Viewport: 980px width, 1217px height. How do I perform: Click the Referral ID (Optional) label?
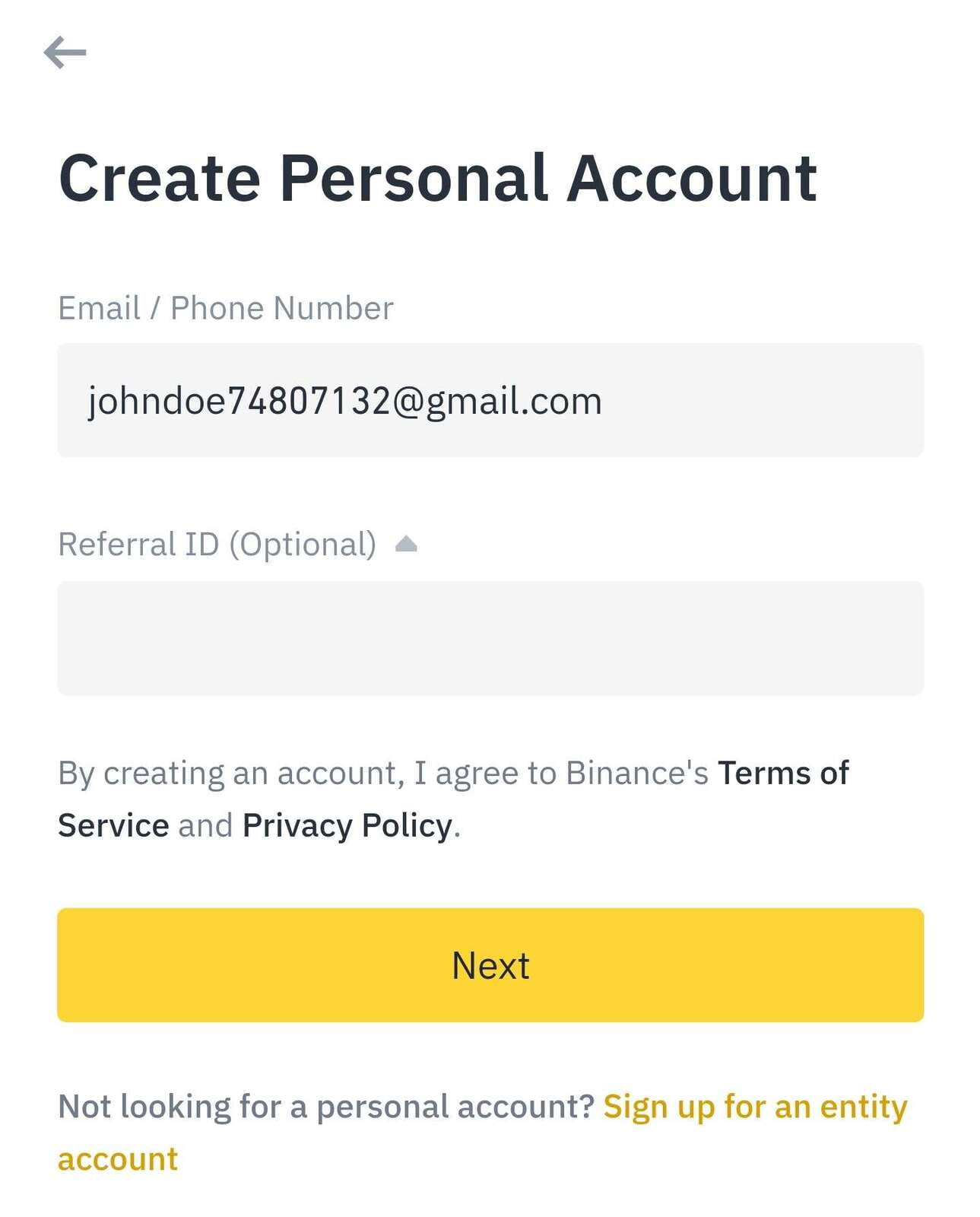(x=217, y=545)
